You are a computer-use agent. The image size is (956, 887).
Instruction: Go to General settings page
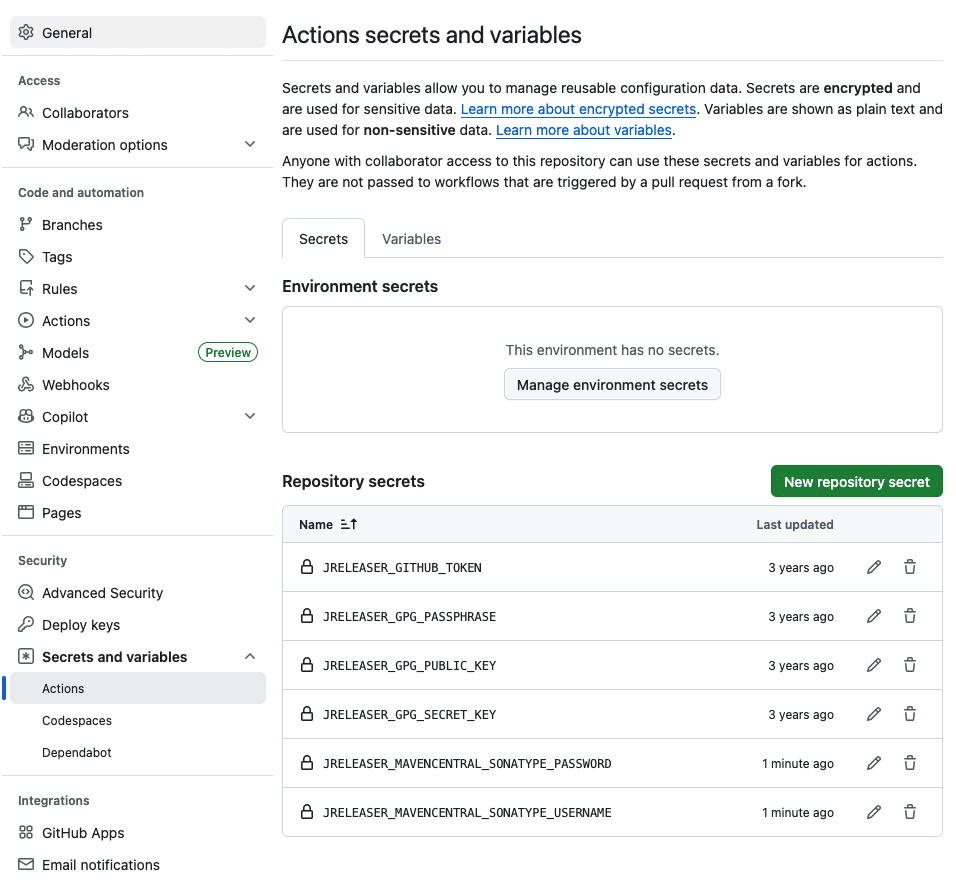click(67, 33)
